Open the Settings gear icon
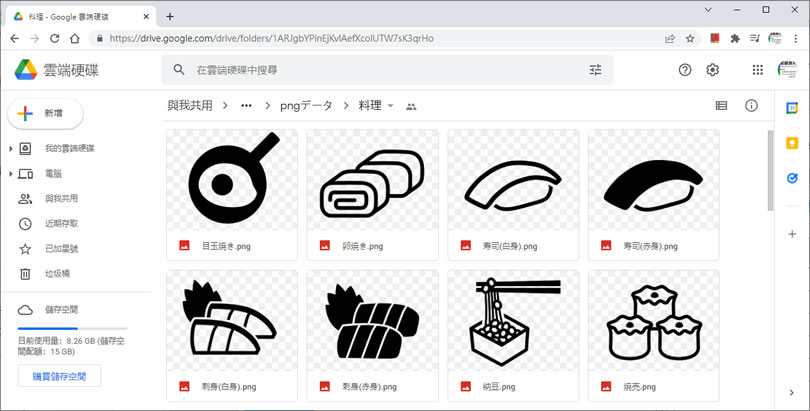The image size is (810, 411). [x=713, y=70]
